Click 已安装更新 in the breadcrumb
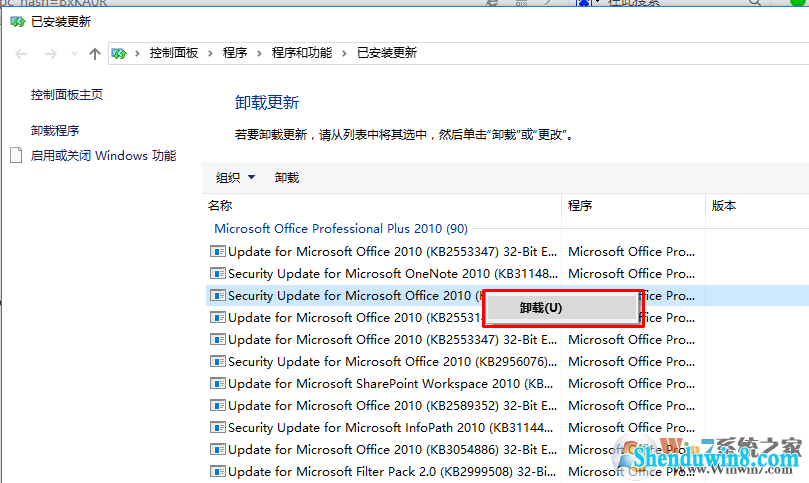Image resolution: width=809 pixels, height=483 pixels. (x=387, y=53)
